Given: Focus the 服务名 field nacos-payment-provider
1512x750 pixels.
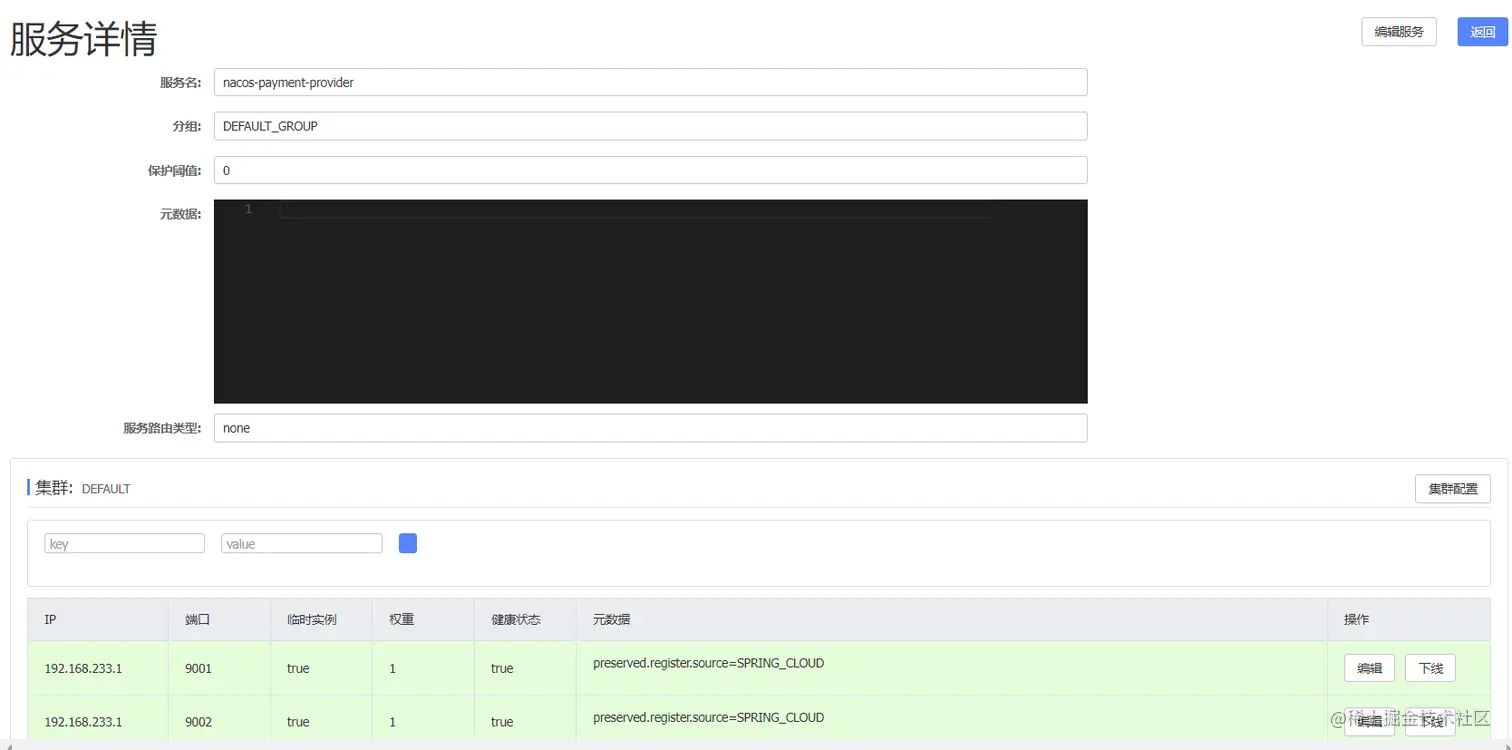Looking at the screenshot, I should pos(650,82).
